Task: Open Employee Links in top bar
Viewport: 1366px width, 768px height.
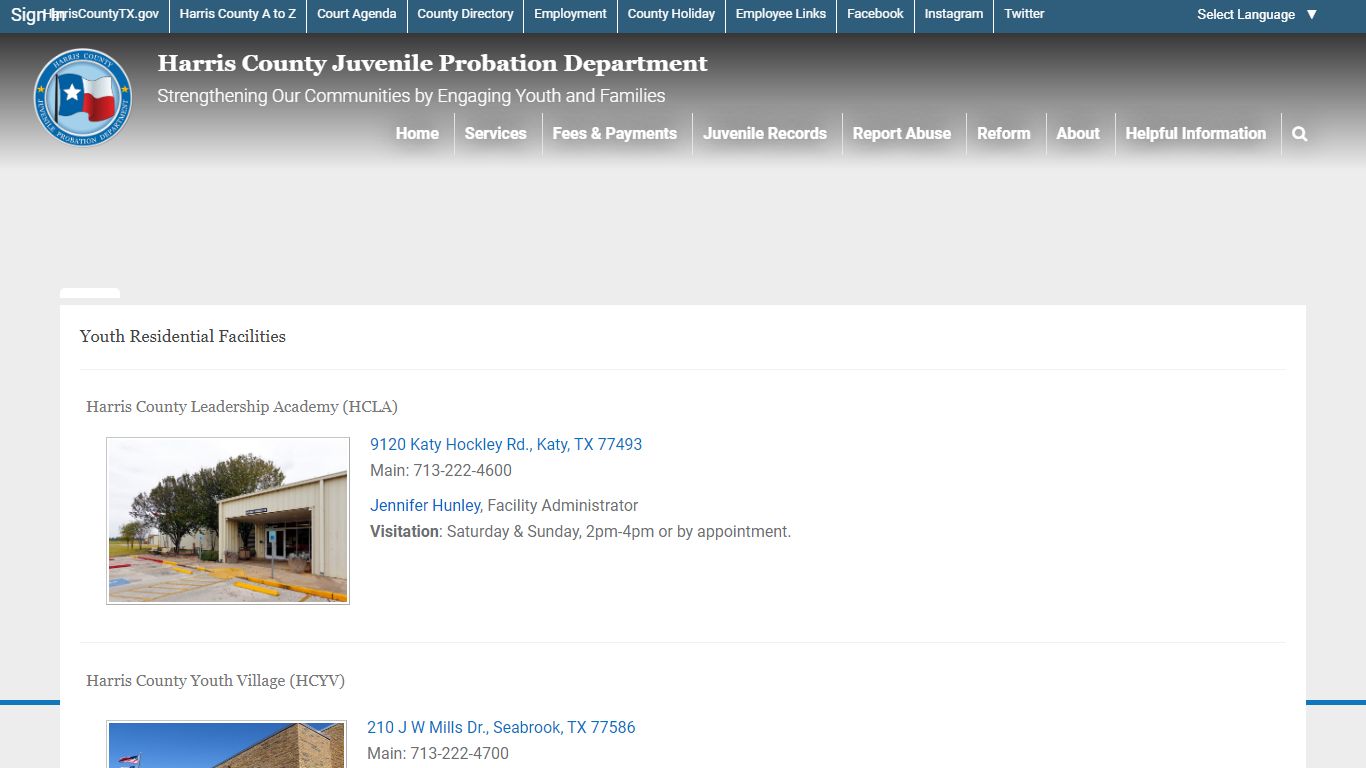Action: pos(781,14)
